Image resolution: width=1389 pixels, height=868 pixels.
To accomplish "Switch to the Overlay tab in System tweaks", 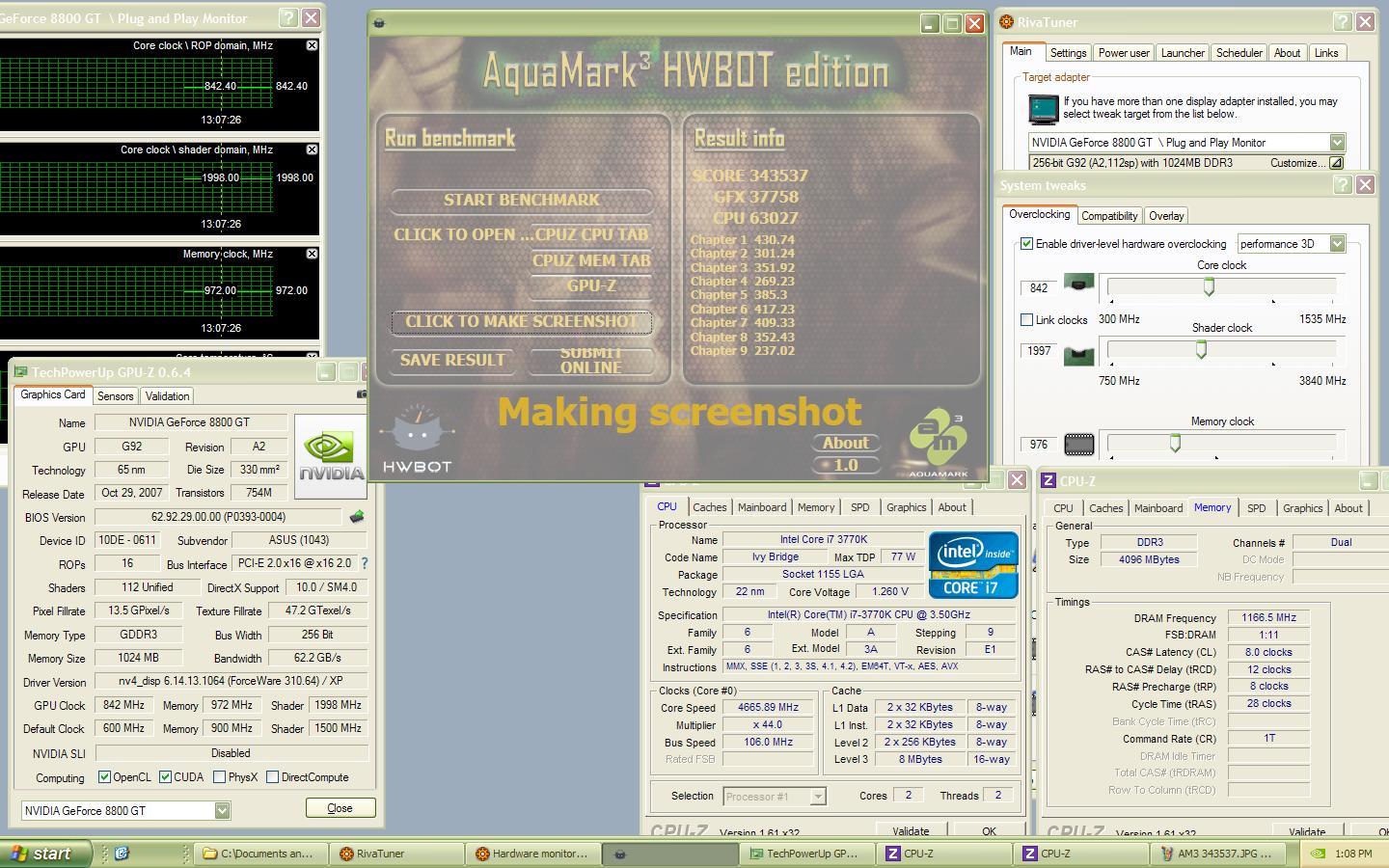I will point(1166,216).
